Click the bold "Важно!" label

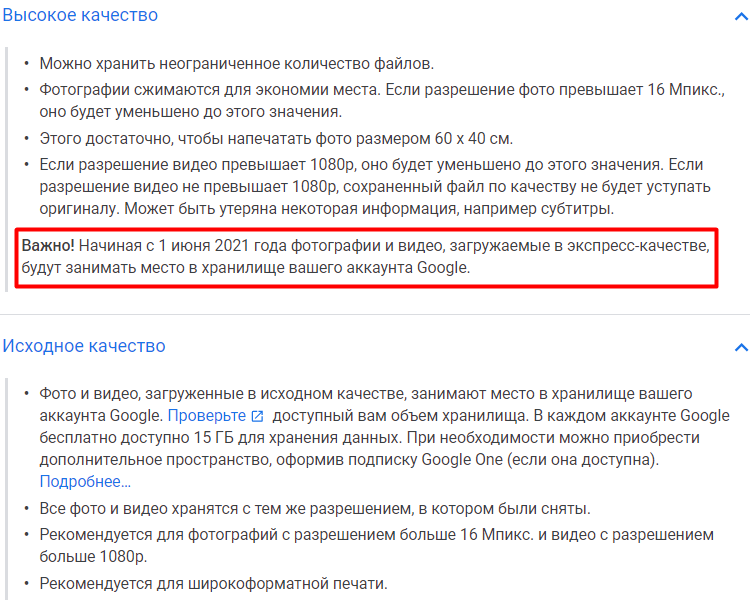tap(48, 245)
